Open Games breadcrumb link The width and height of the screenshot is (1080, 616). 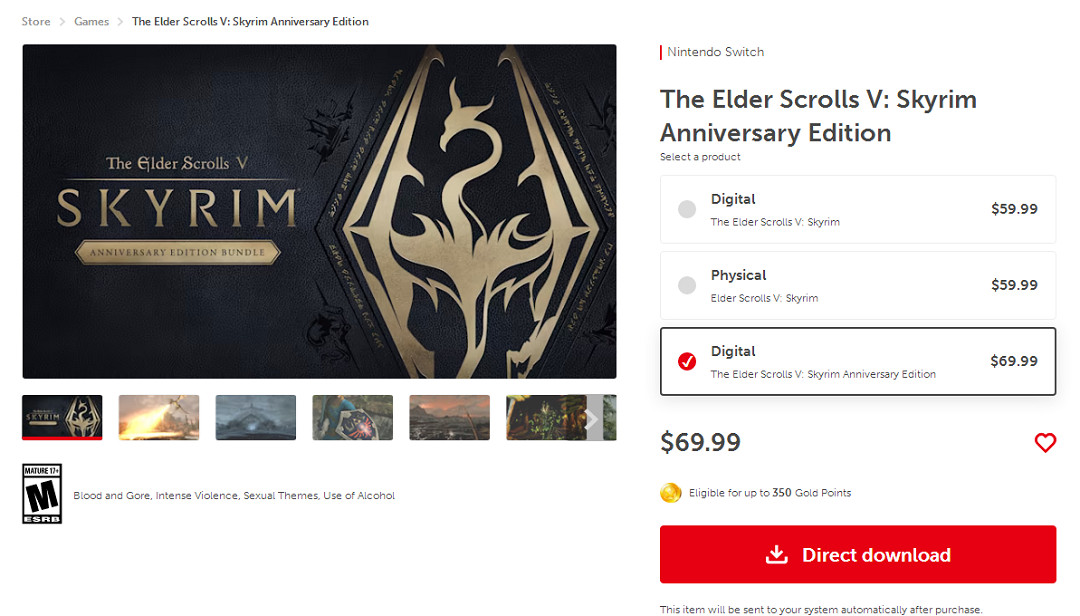pyautogui.click(x=92, y=22)
